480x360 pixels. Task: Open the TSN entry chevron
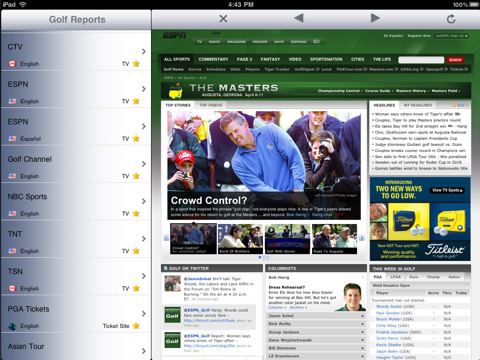coord(144,276)
